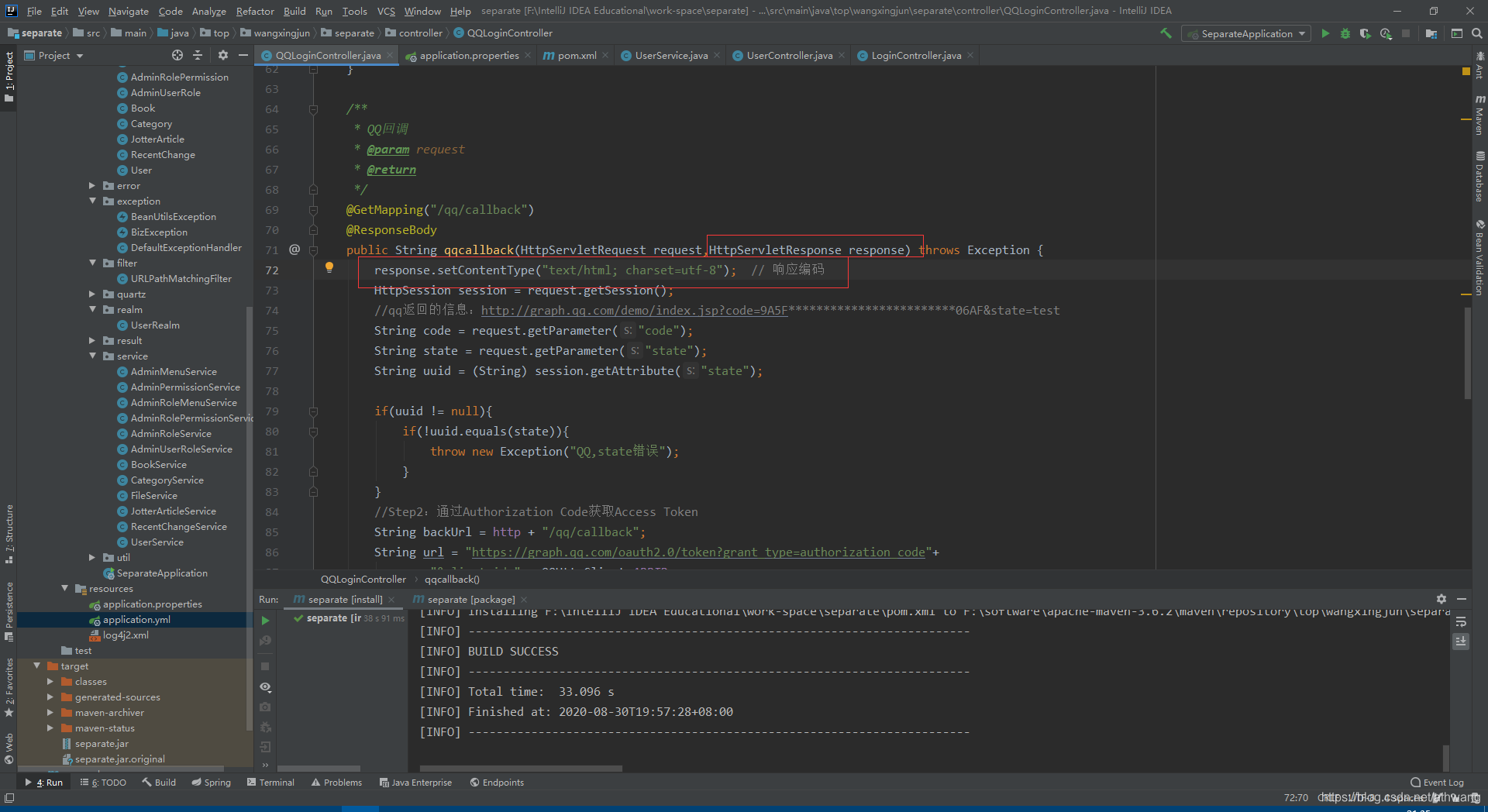Click the run anything console icon
1488x812 pixels.
[x=1457, y=33]
